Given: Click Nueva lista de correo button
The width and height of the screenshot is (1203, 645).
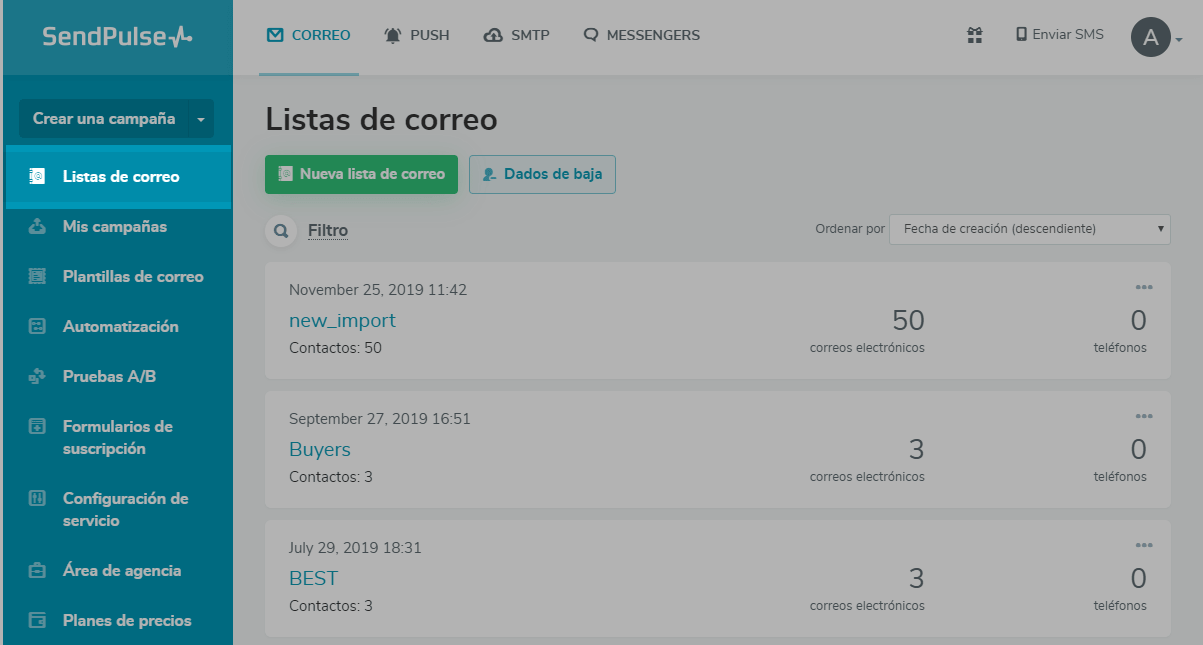Looking at the screenshot, I should pos(361,174).
